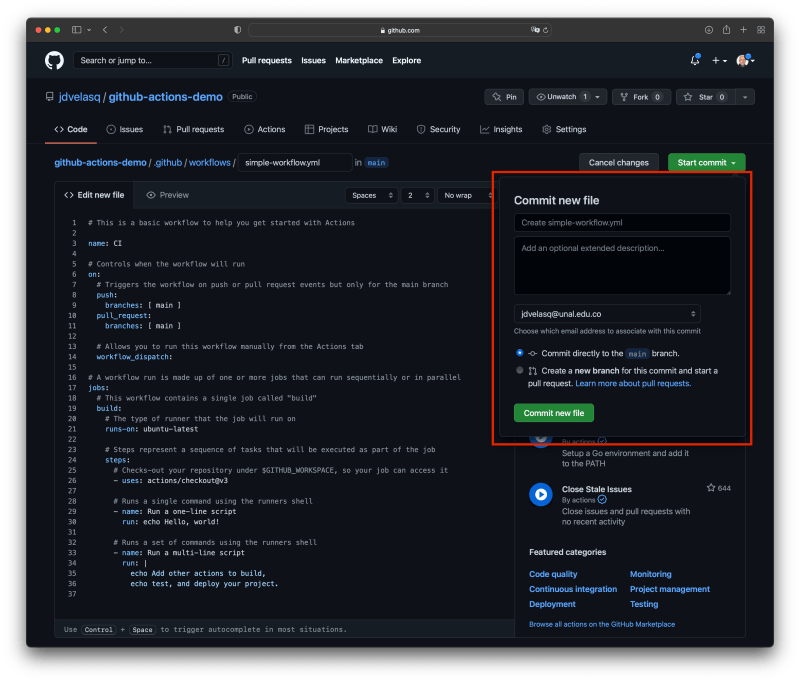Select the Edit new file tab
800x682 pixels.
(94, 195)
